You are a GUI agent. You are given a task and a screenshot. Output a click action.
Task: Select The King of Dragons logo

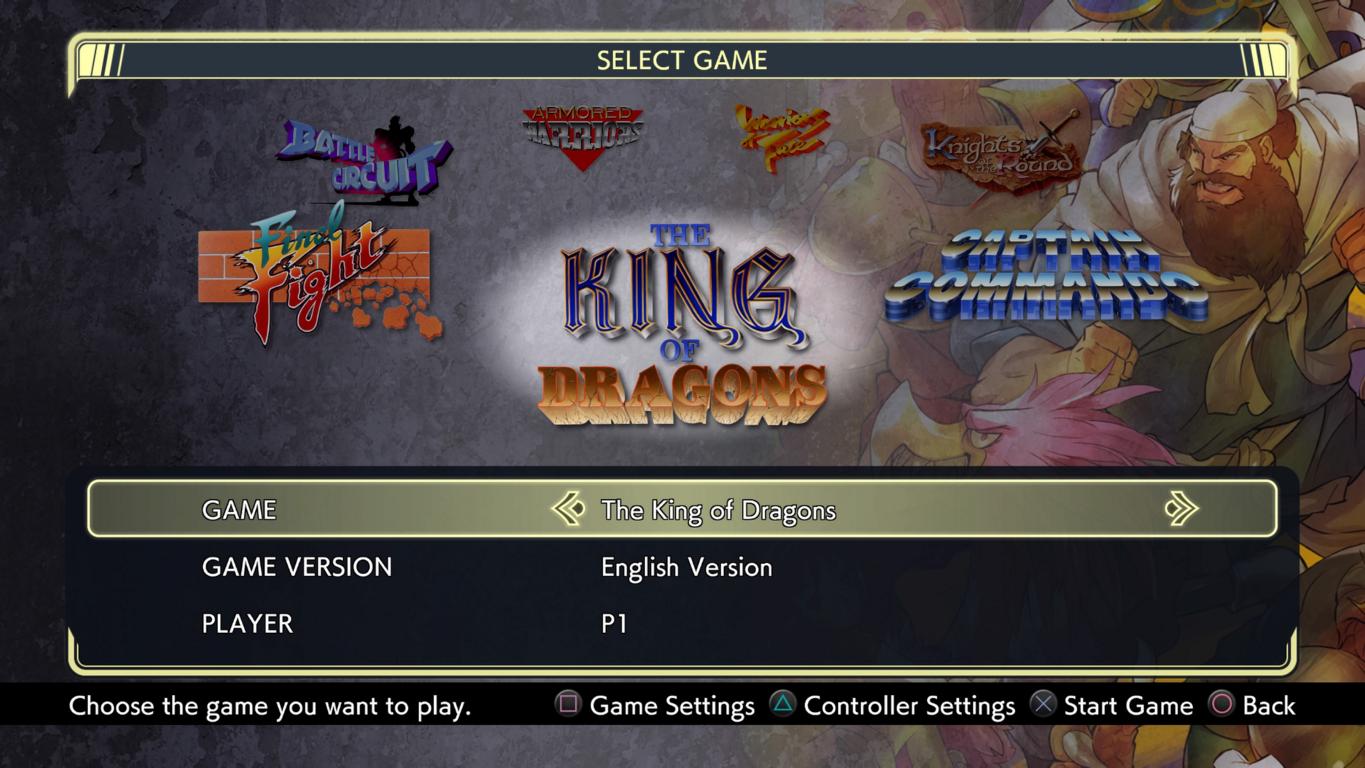(x=682, y=324)
